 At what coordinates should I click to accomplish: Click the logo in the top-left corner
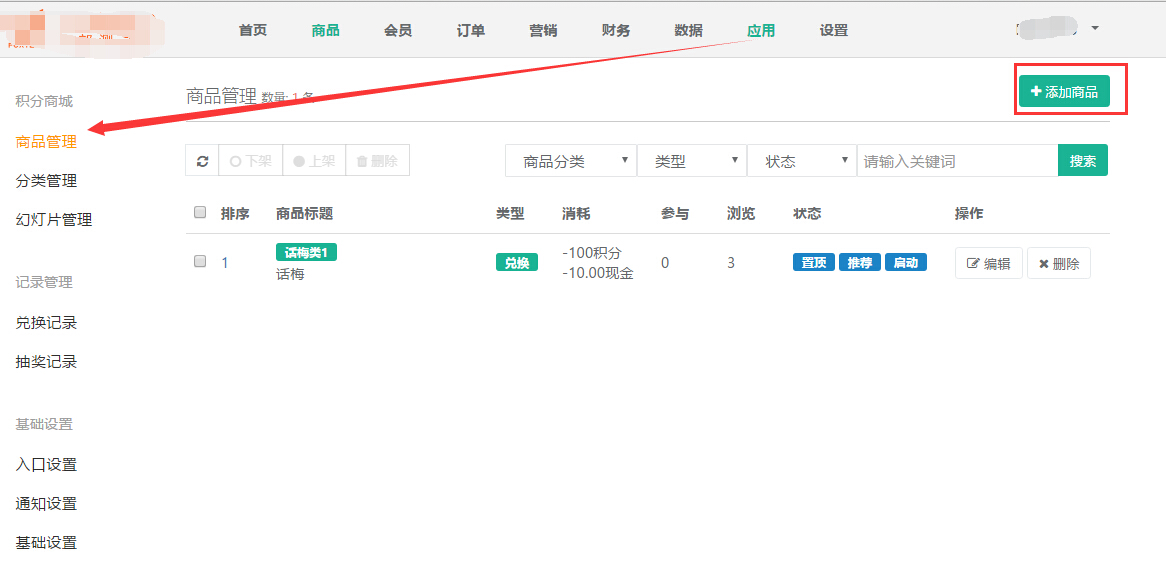(80, 30)
